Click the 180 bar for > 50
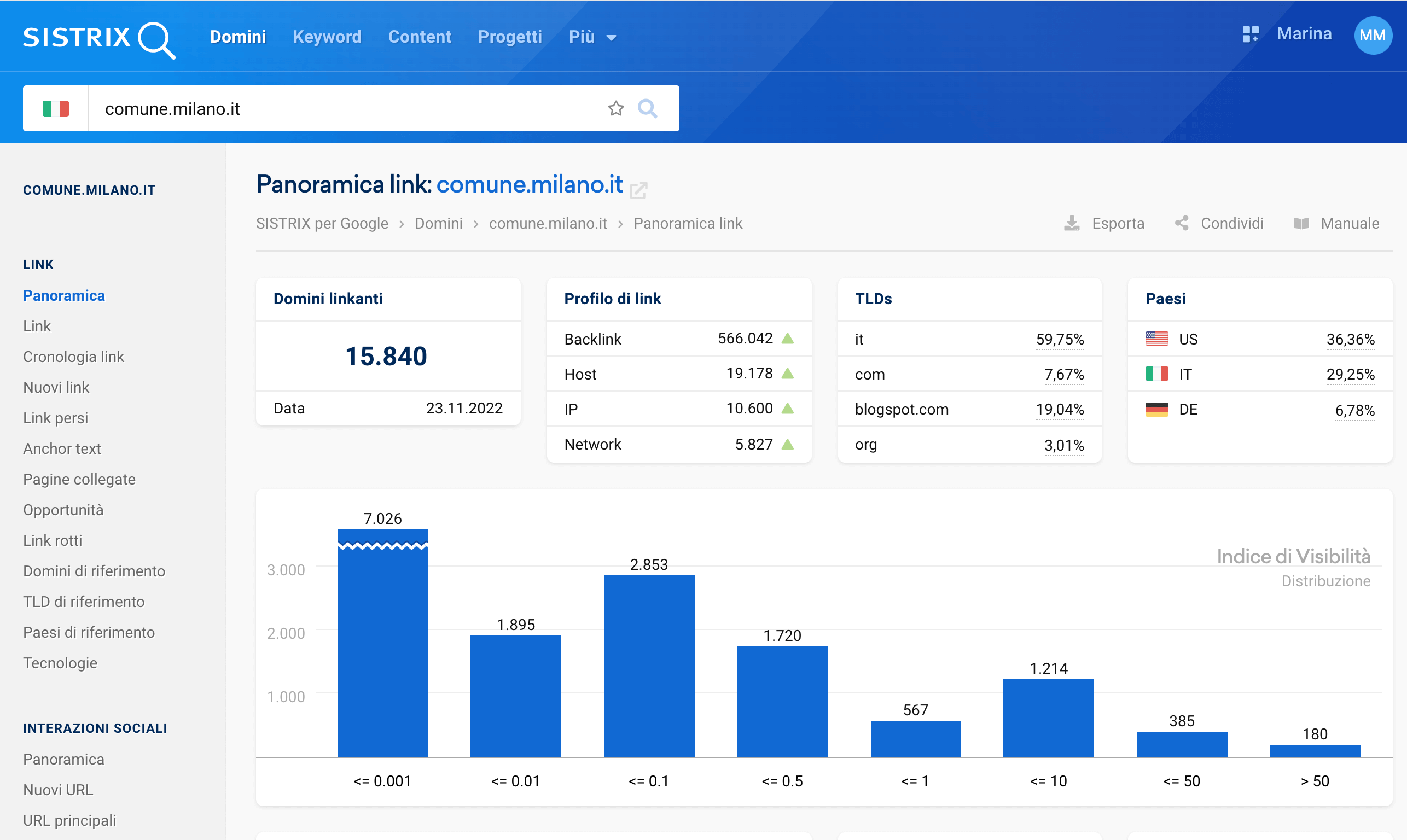The image size is (1407, 840). coord(1315,750)
